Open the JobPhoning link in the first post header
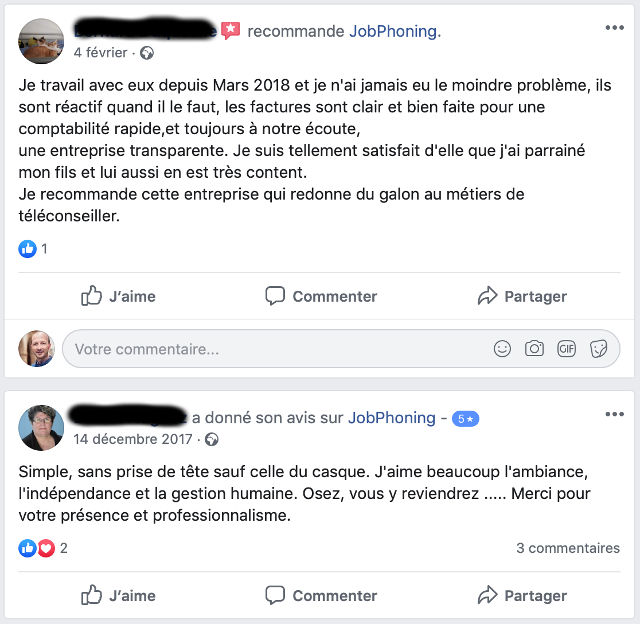The height and width of the screenshot is (624, 640). pos(394,31)
